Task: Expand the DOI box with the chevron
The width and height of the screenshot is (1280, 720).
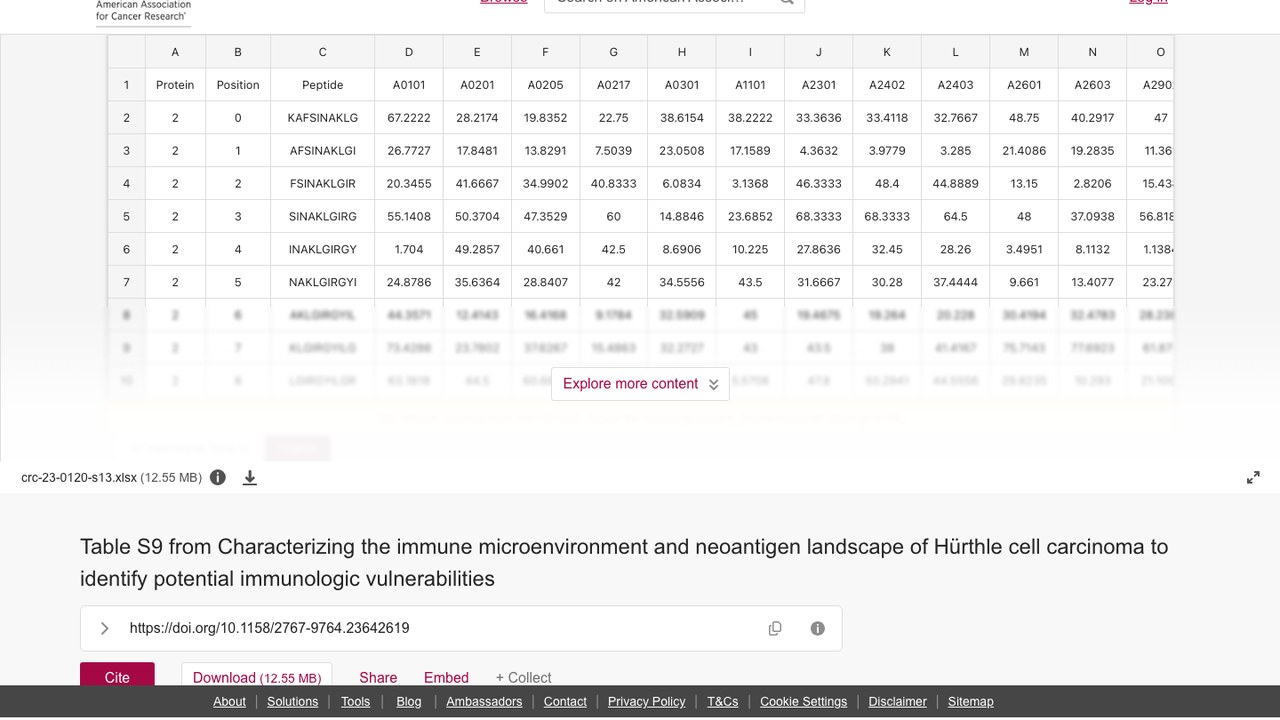Action: click(x=104, y=628)
